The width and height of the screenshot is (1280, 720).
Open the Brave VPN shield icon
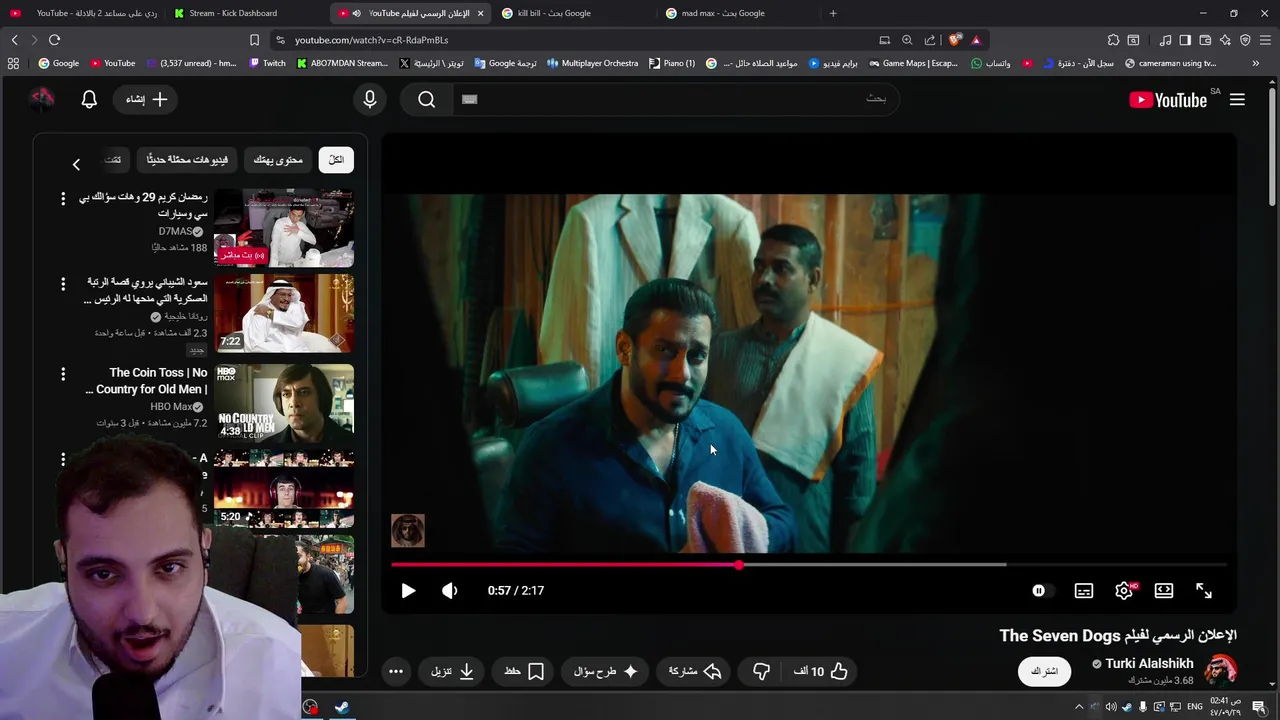point(1245,40)
